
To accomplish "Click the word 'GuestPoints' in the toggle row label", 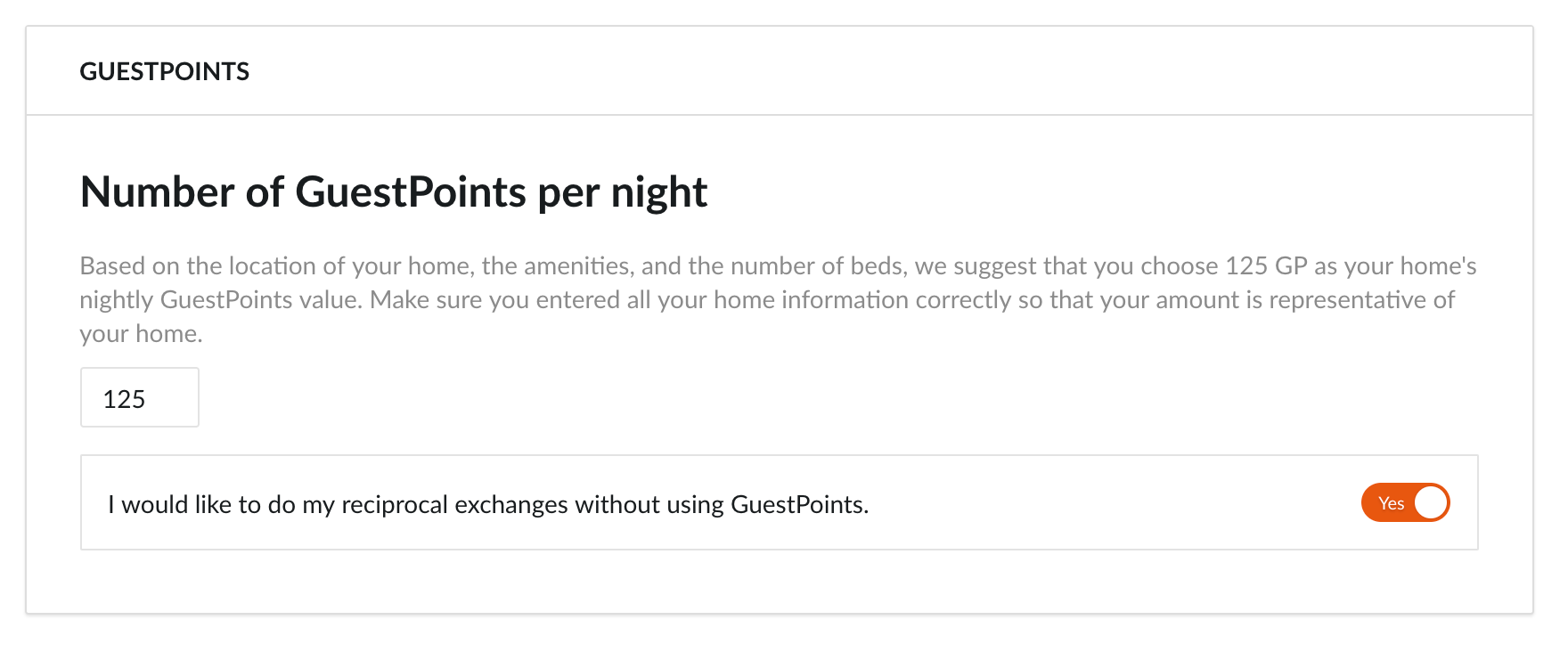I will click(797, 504).
